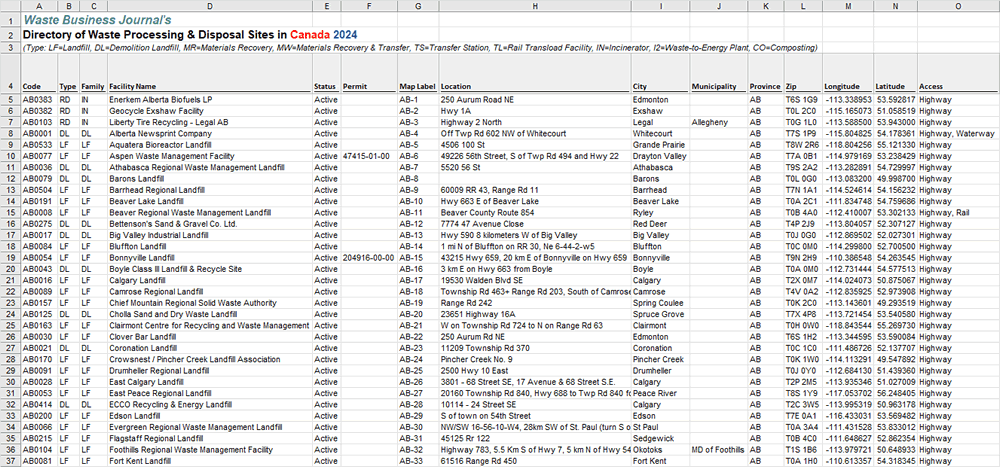Click city cell 'Grande Prairie'
Viewport: 1000px width, 467px height.
[661, 145]
